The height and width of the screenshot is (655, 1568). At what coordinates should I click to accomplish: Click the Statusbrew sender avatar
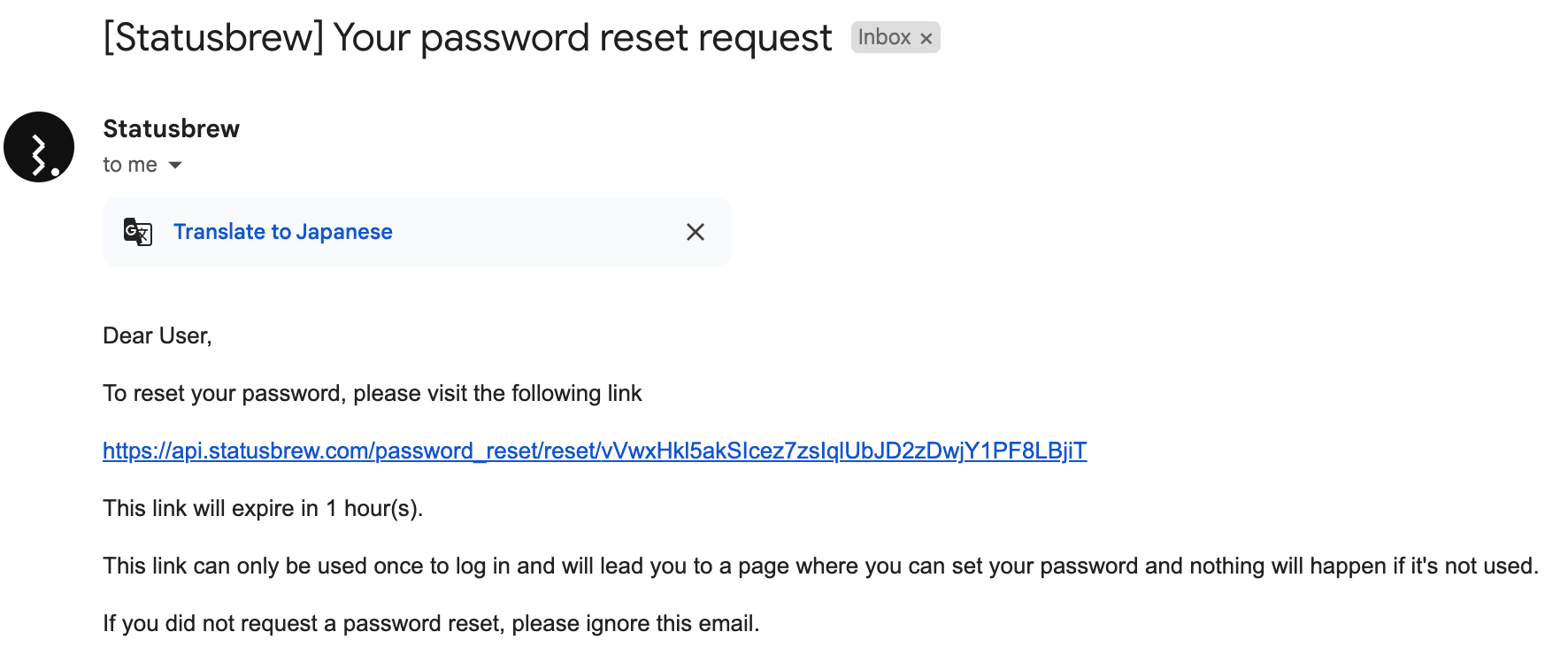(39, 147)
